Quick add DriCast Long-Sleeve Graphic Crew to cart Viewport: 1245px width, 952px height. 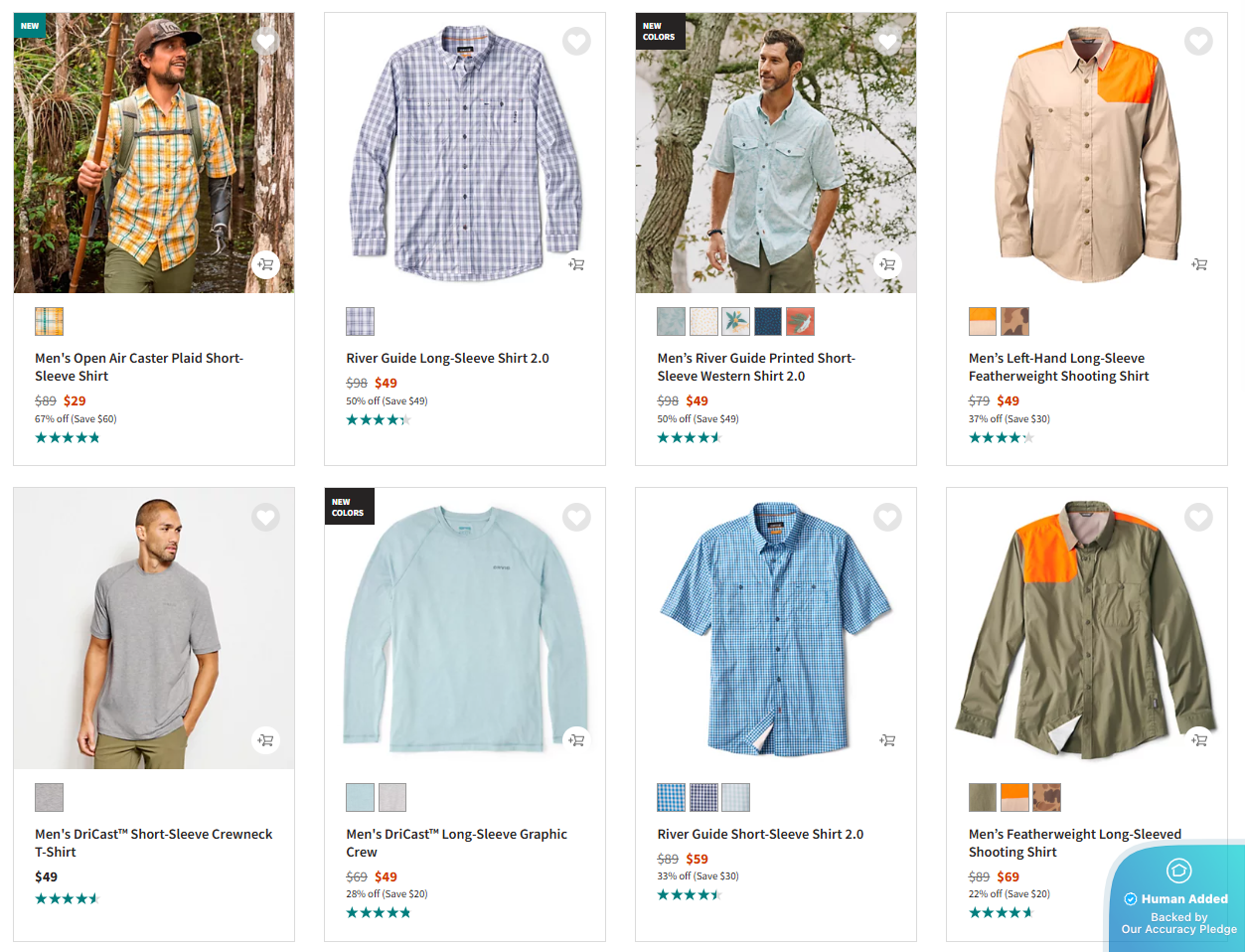point(576,740)
